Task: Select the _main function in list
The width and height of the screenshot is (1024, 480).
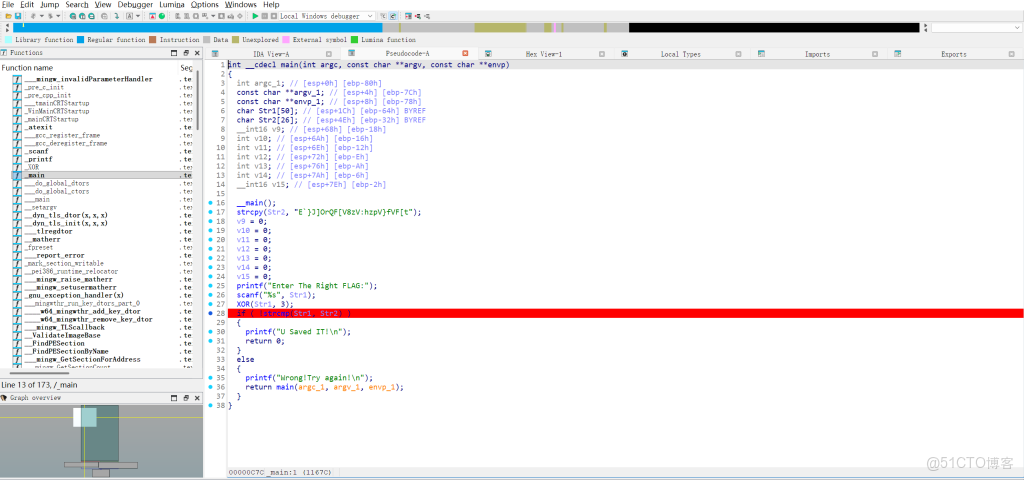Action: [103, 176]
